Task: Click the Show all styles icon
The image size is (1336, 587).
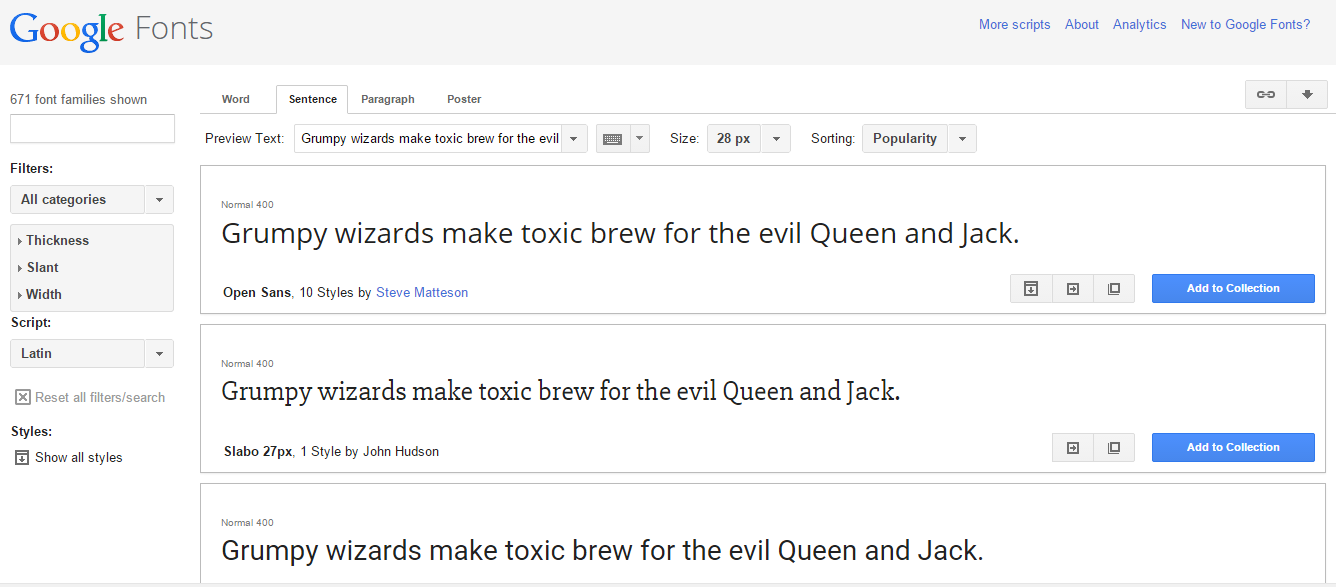Action: [22, 457]
